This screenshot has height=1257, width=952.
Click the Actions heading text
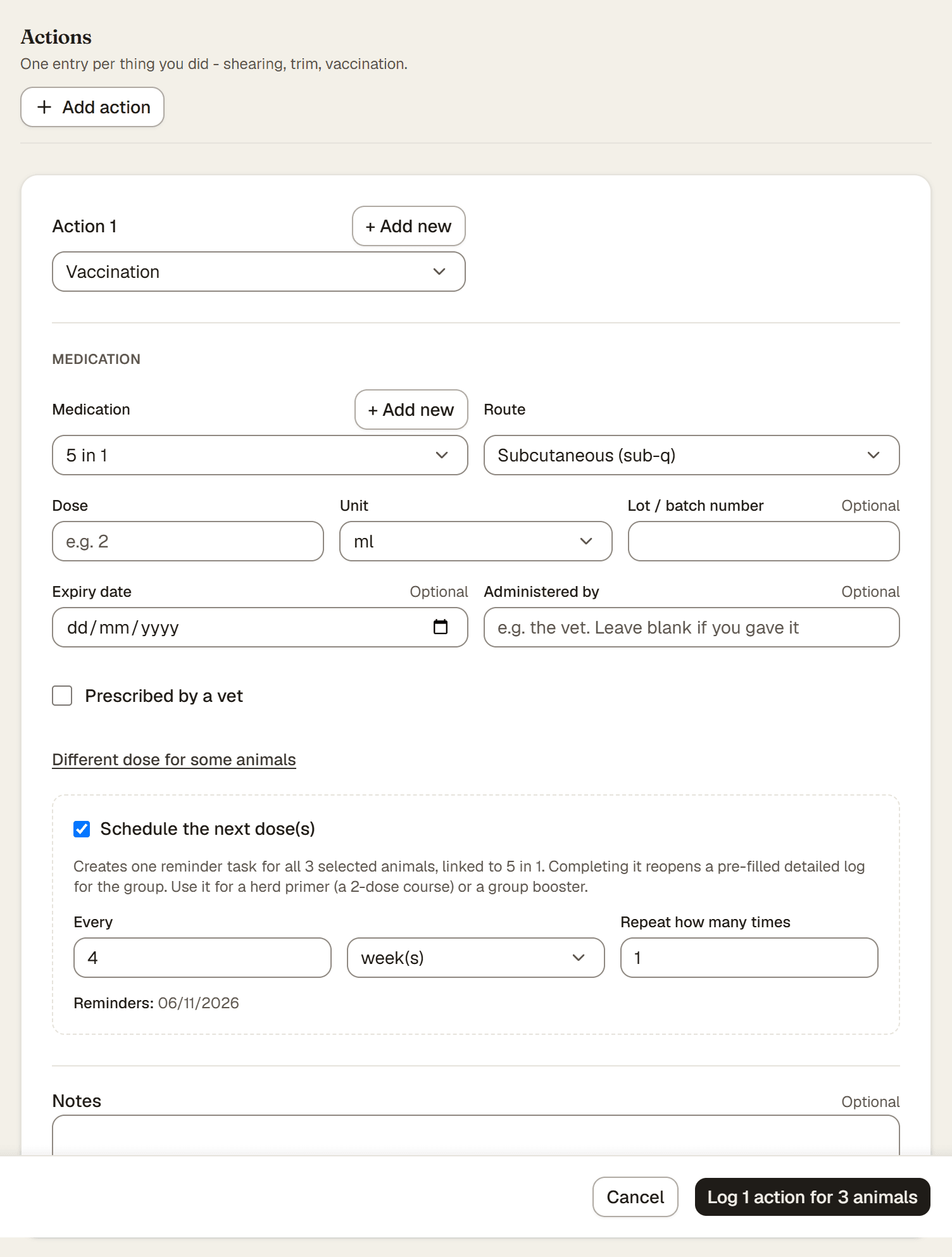coord(56,37)
